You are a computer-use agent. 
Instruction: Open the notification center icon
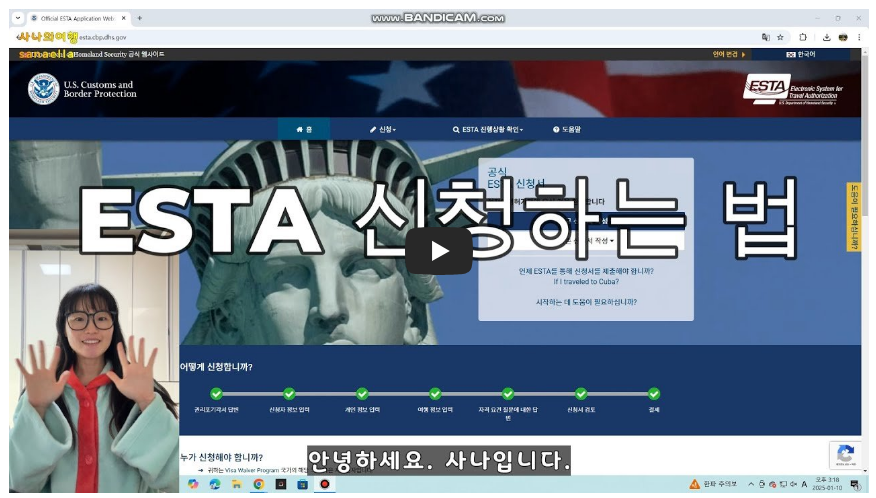coord(855,484)
